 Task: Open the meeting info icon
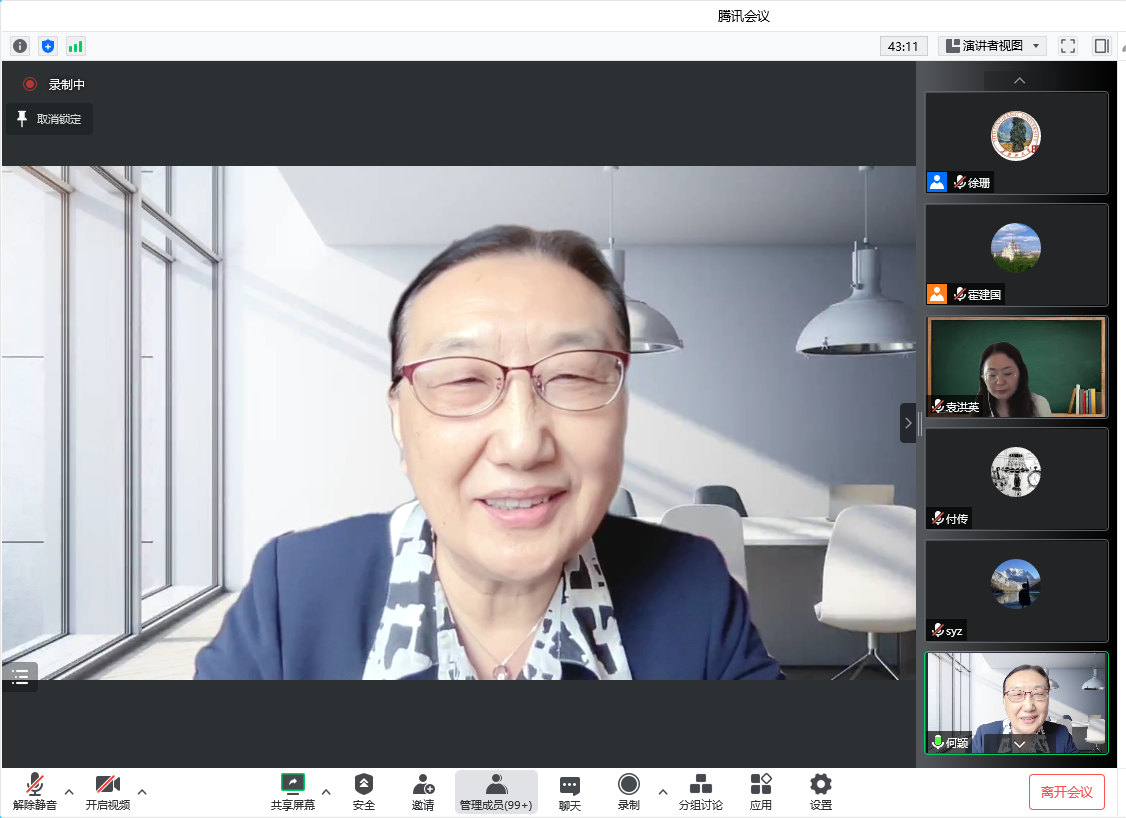[20, 46]
